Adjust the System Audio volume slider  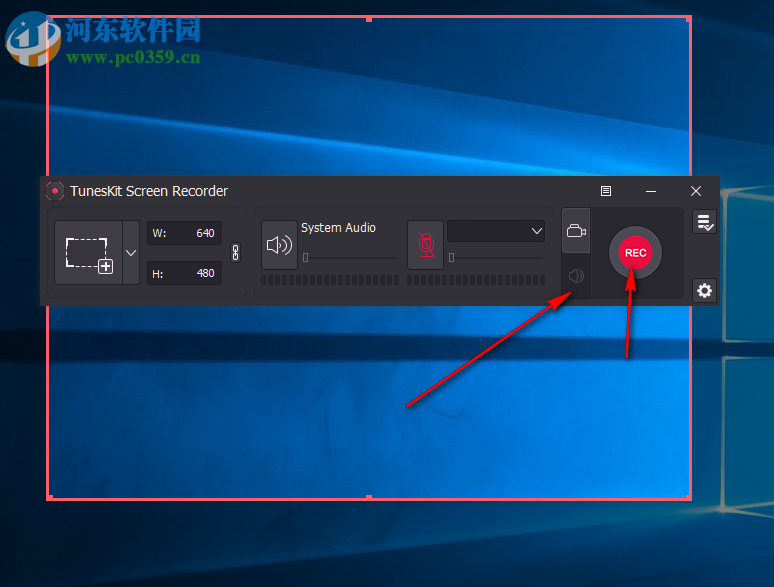point(350,257)
